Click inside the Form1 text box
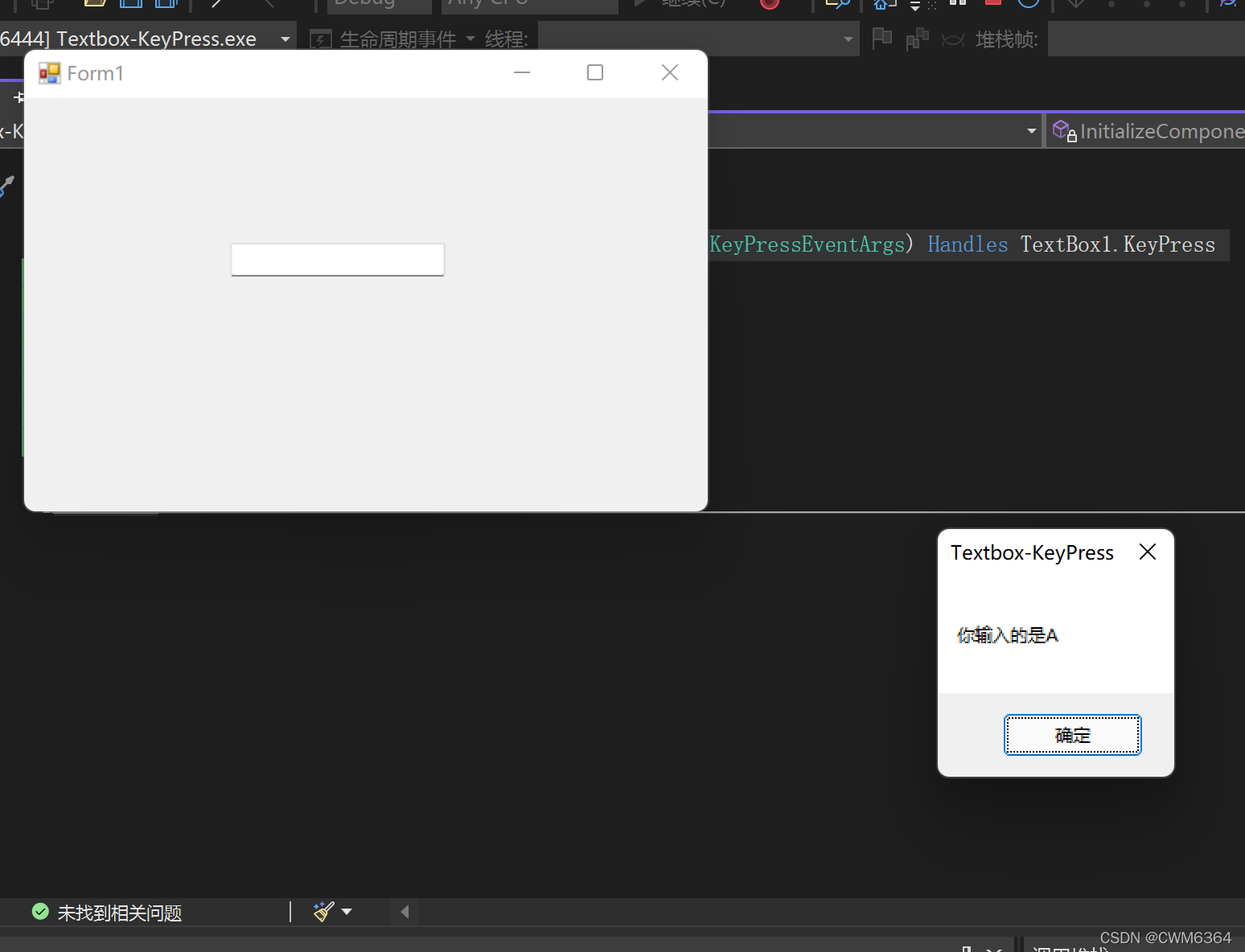Image resolution: width=1245 pixels, height=952 pixels. point(337,259)
